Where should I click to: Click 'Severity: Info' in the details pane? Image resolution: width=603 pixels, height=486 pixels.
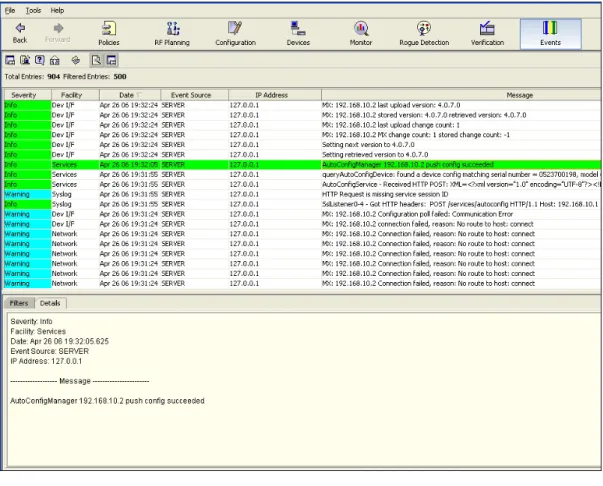click(31, 321)
